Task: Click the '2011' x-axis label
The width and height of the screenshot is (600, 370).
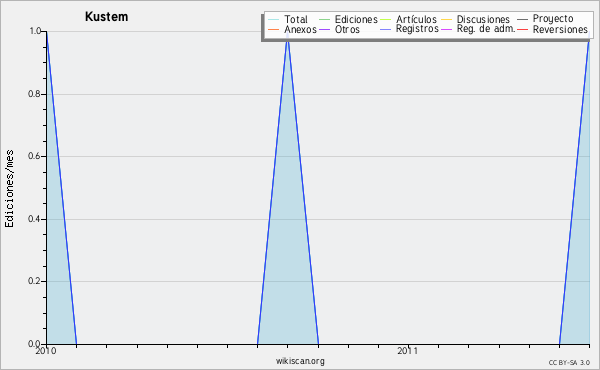Action: 408,351
